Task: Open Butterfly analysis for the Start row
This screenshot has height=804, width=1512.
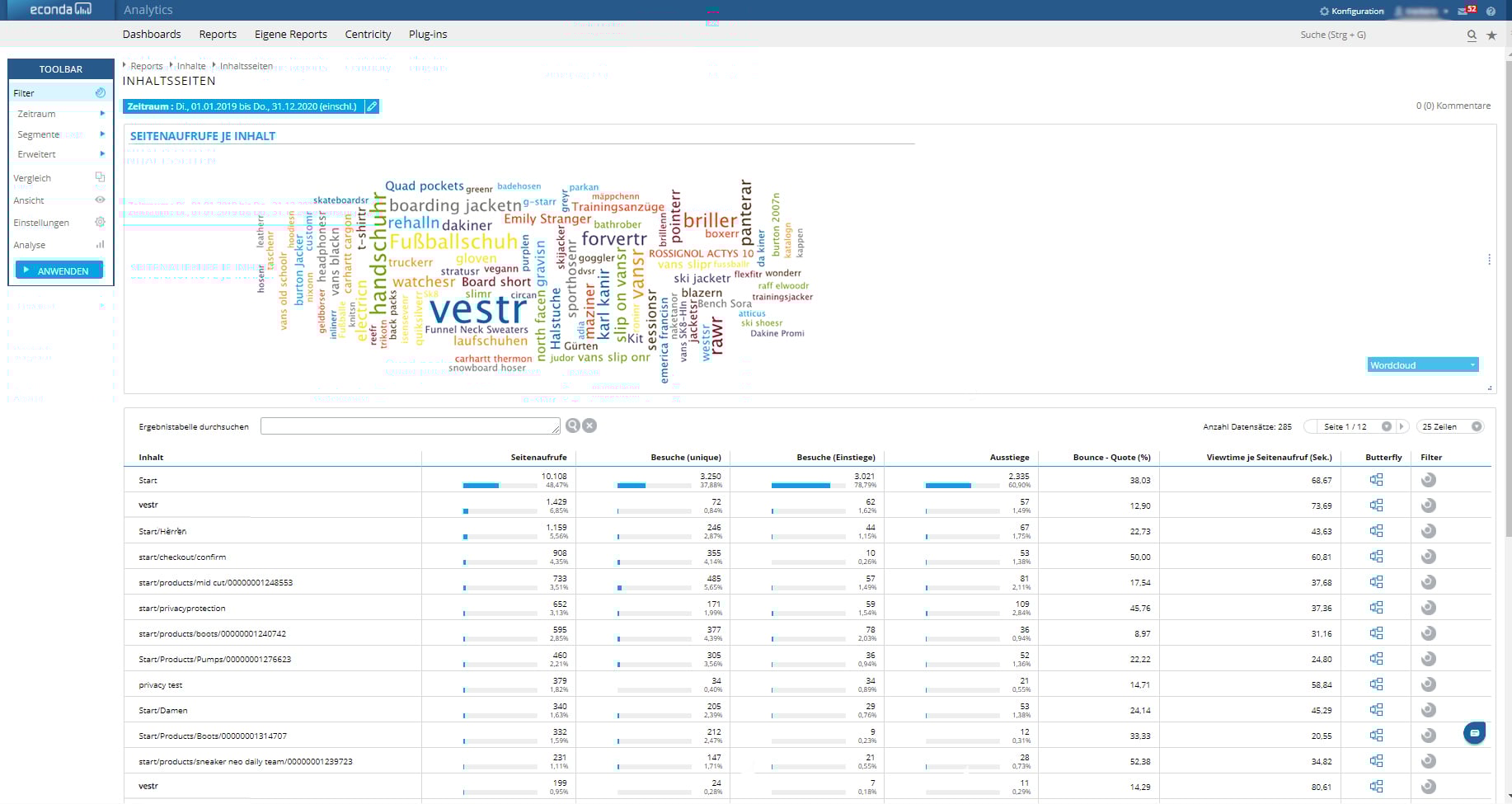Action: tap(1376, 480)
